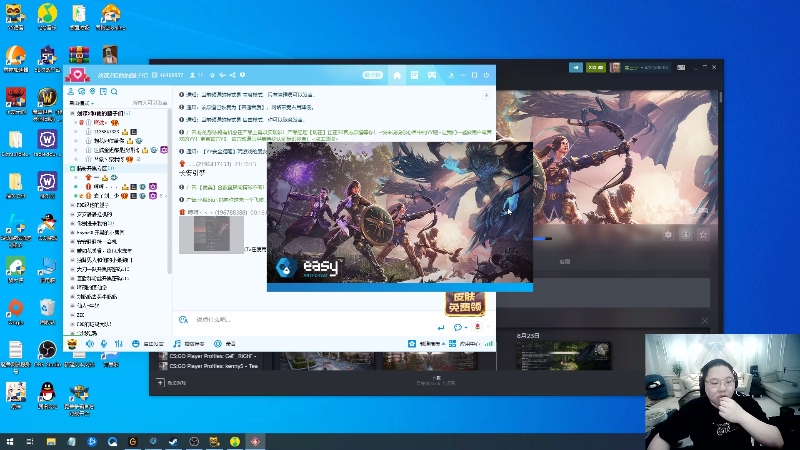Copy the YY channel ID number
800x450 pixels.
pyautogui.click(x=171, y=75)
